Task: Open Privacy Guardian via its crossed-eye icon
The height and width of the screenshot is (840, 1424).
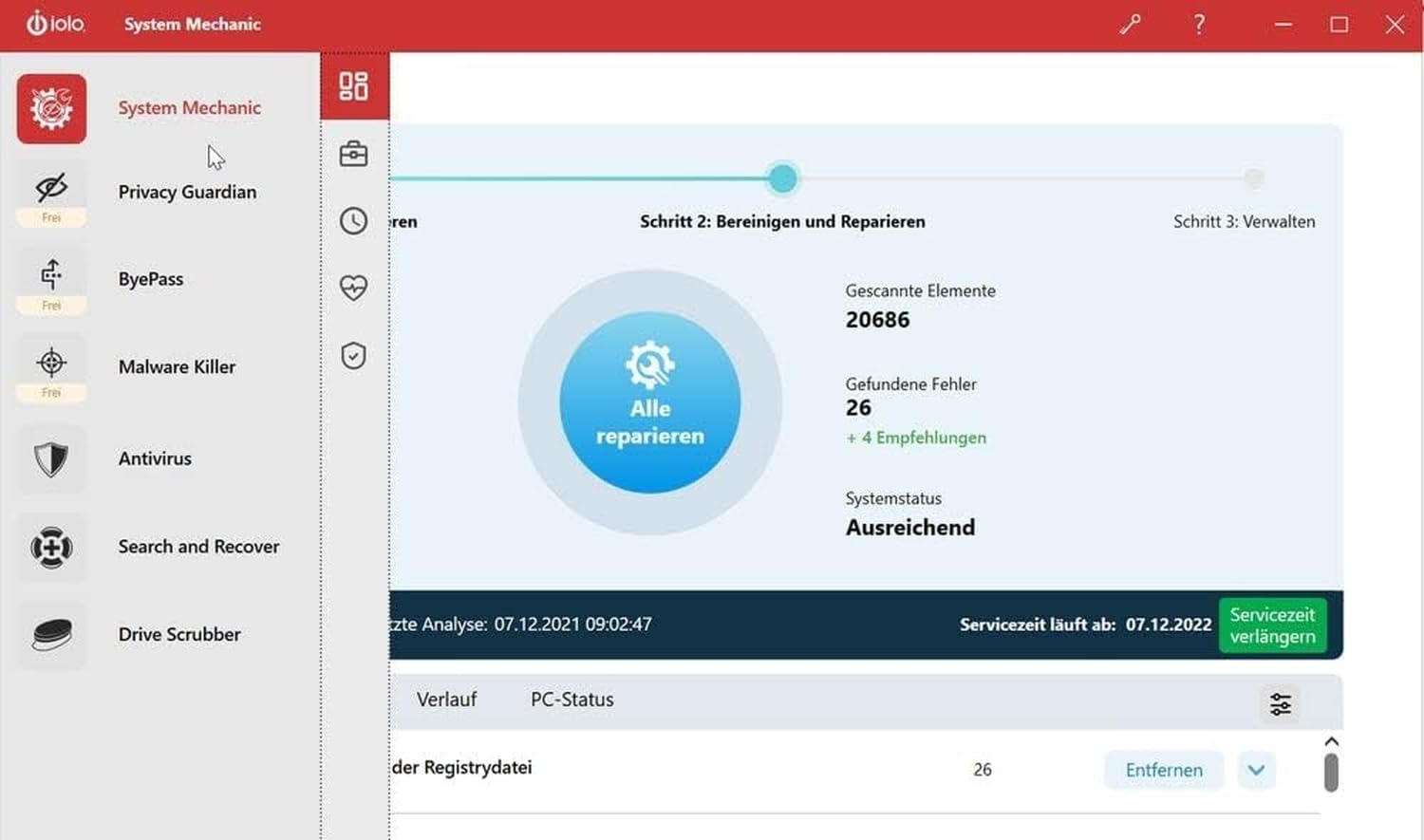Action: [x=51, y=187]
